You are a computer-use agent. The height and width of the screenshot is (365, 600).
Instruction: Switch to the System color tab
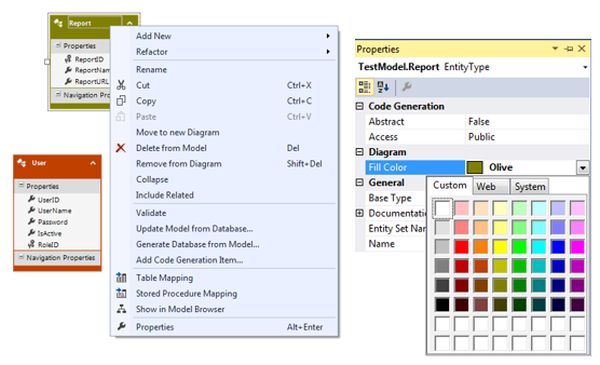tap(530, 187)
